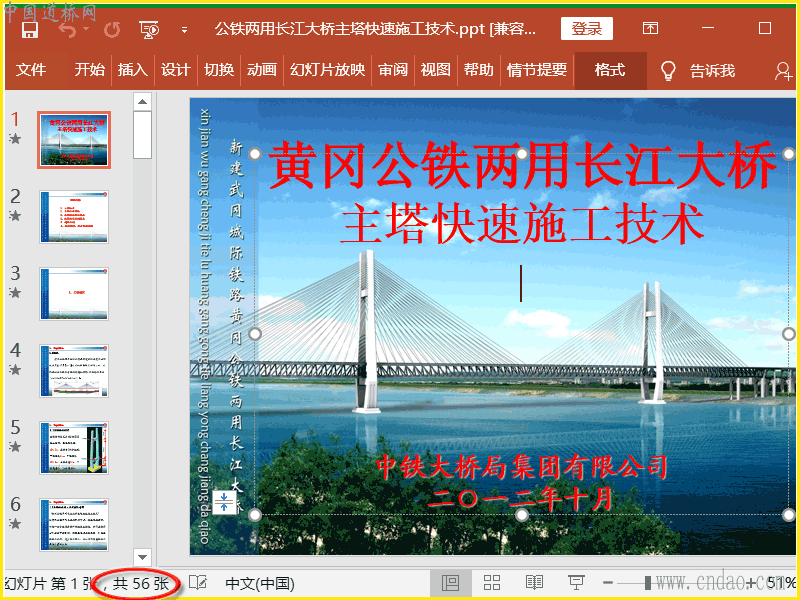This screenshot has width=800, height=600.
Task: Click slide panel scroll down arrow
Action: (x=142, y=557)
